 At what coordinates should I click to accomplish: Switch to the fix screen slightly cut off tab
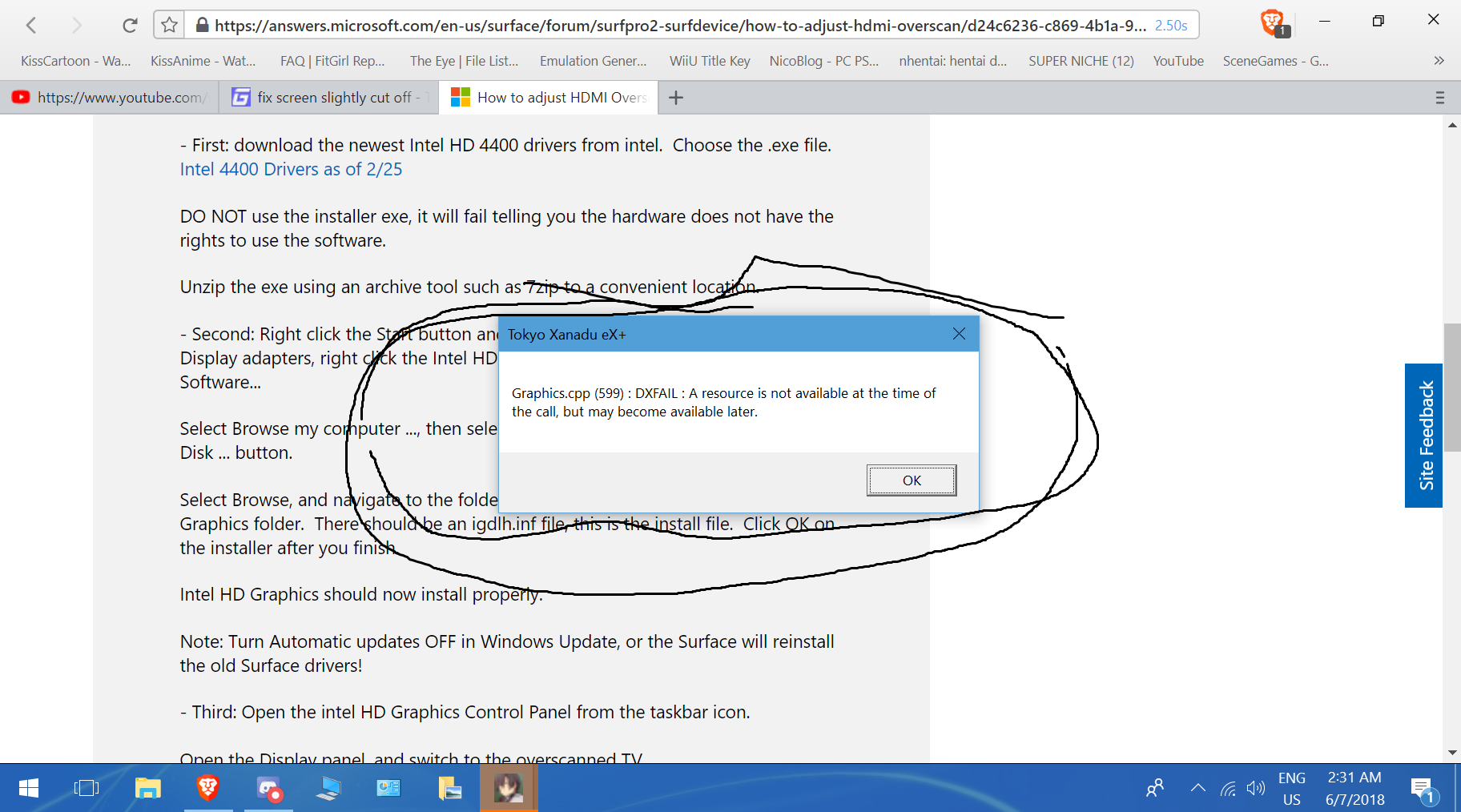(x=328, y=98)
